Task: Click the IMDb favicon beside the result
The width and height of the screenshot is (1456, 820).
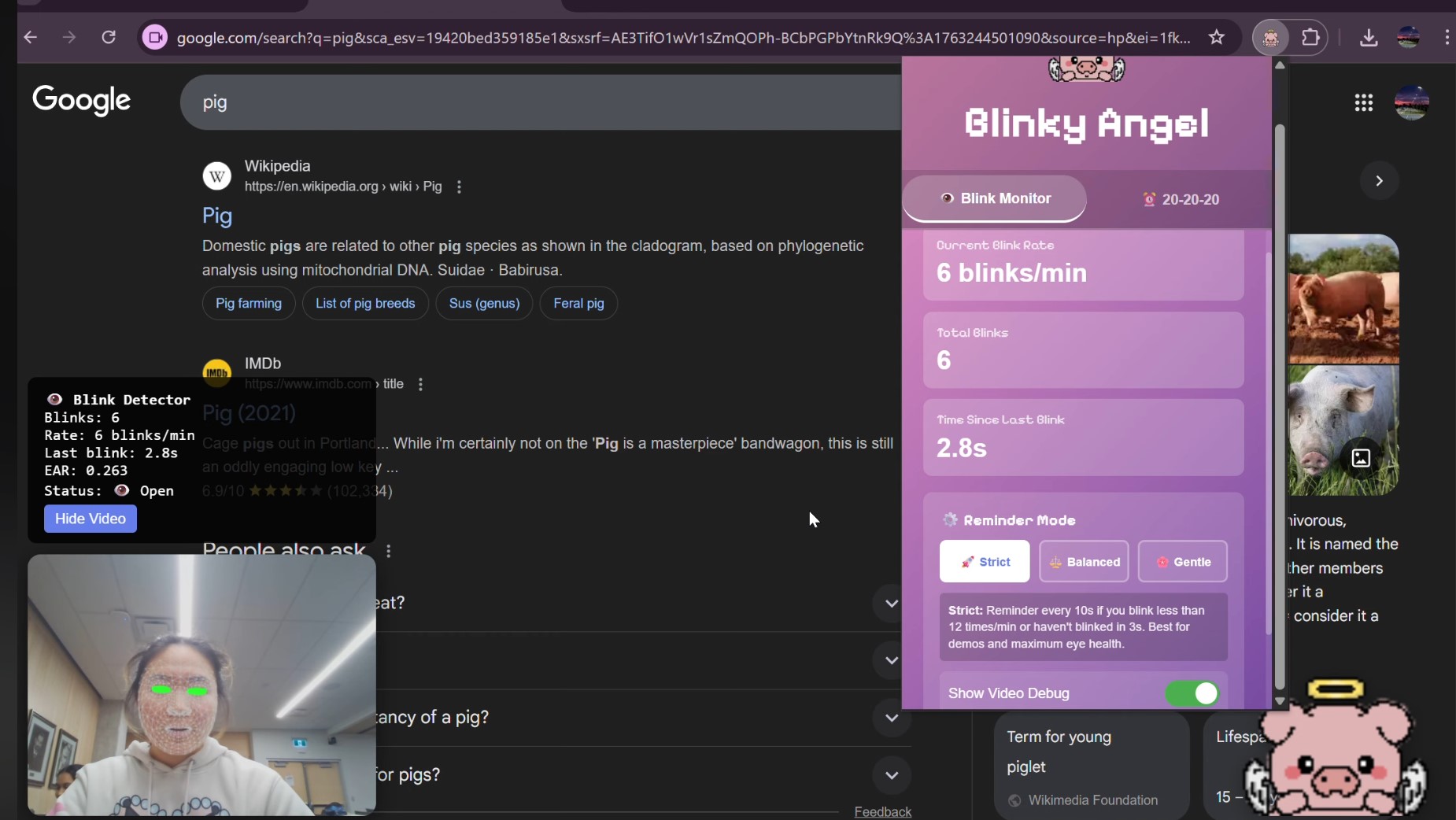Action: click(x=217, y=372)
